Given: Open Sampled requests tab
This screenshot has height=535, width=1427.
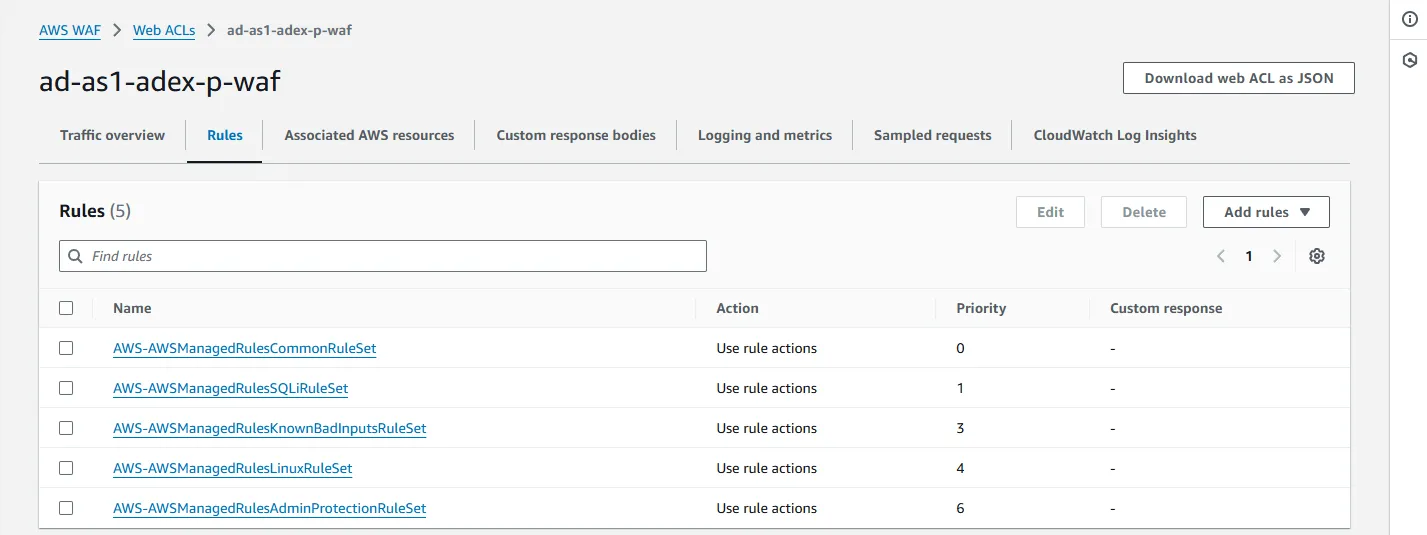Looking at the screenshot, I should [x=933, y=135].
